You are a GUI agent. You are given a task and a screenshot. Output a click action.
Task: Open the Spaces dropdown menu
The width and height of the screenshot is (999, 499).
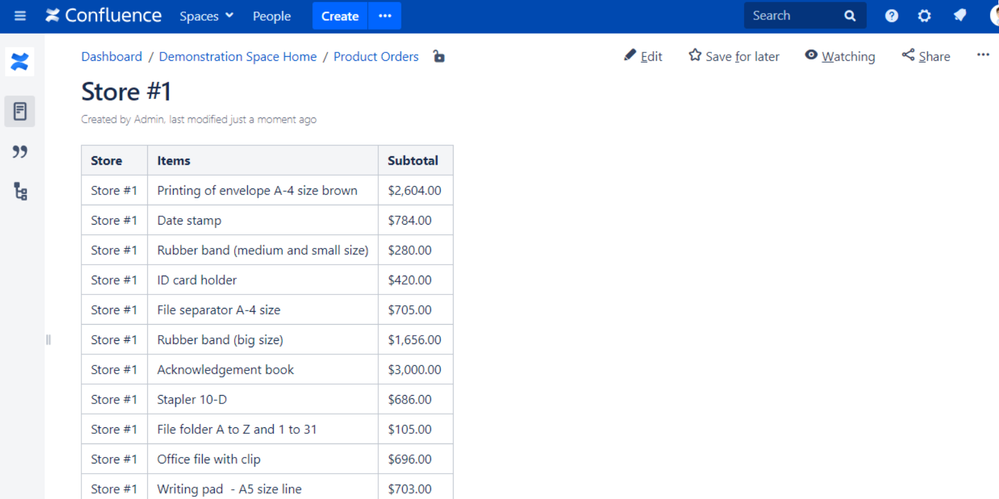coord(206,16)
